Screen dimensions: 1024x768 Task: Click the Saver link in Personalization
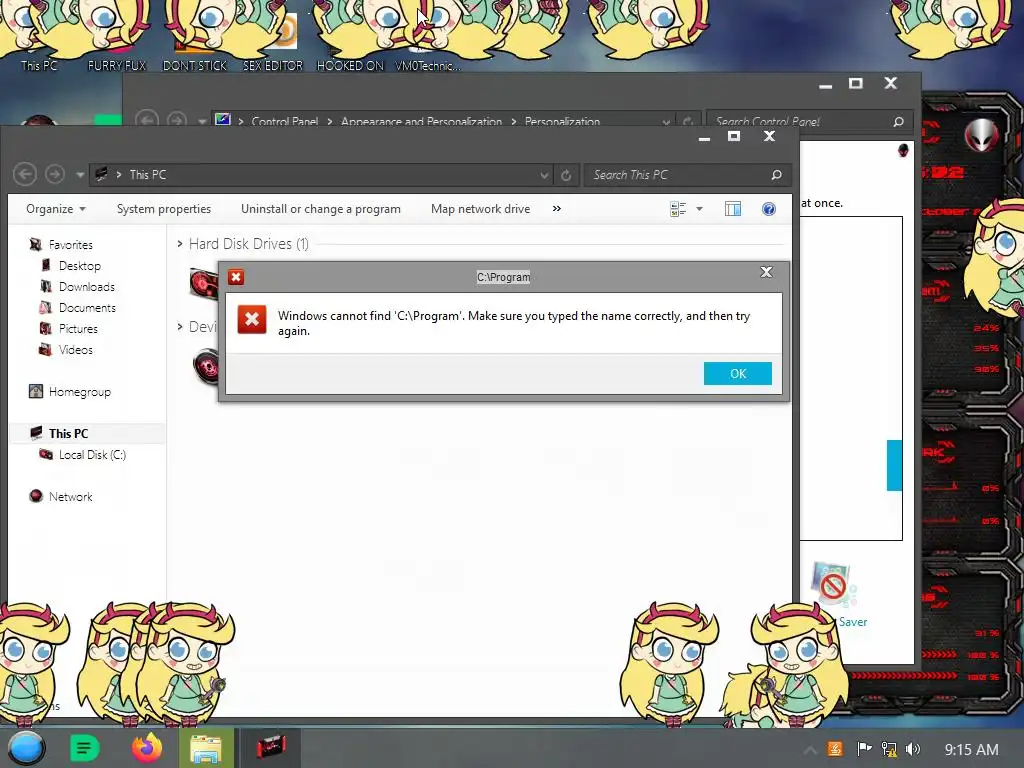(853, 622)
